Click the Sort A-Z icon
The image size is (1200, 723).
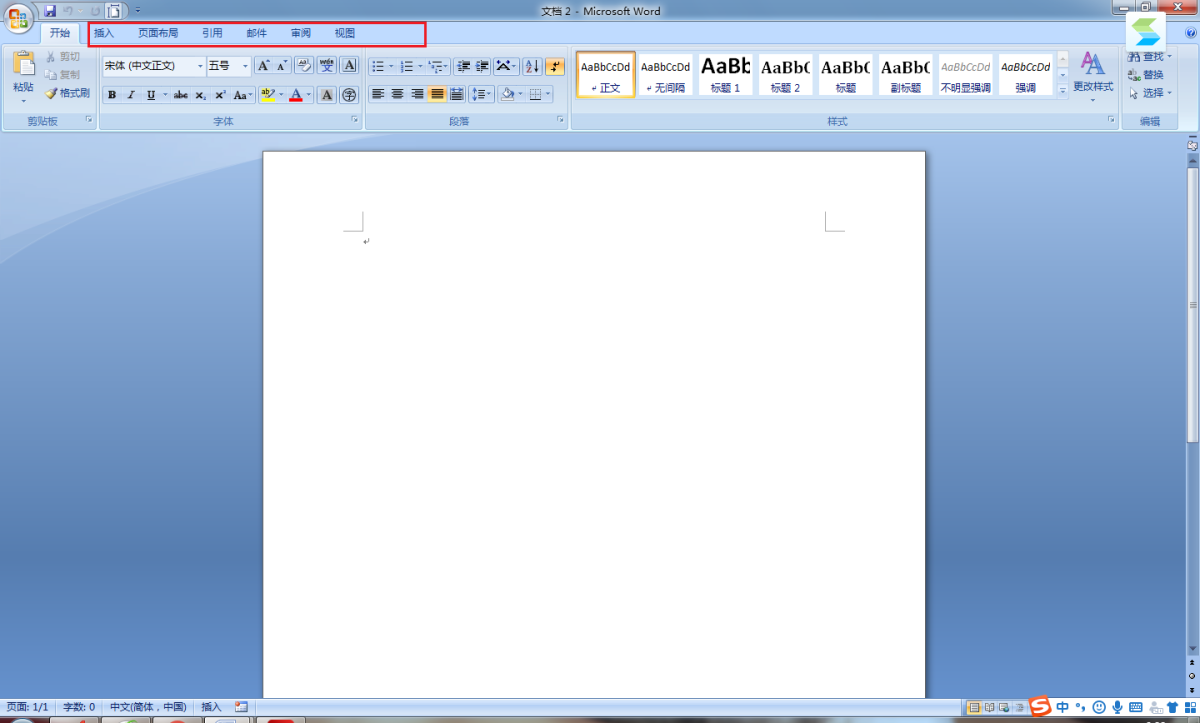click(532, 66)
